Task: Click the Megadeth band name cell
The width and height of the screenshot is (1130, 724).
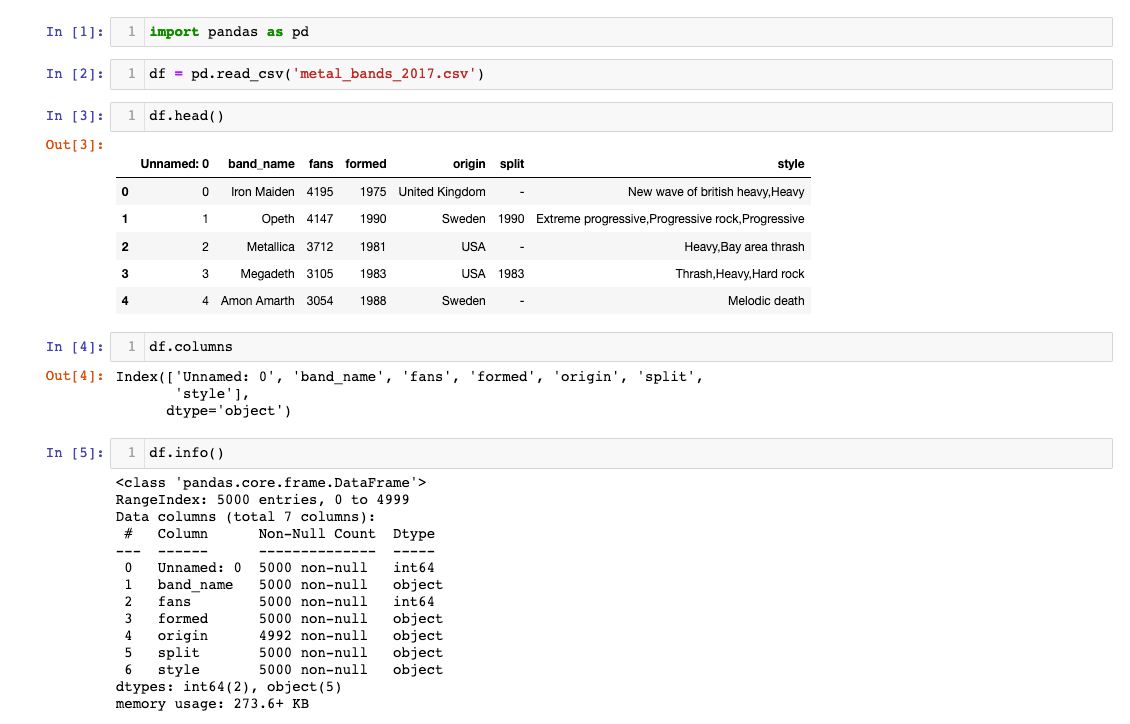Action: coord(269,273)
